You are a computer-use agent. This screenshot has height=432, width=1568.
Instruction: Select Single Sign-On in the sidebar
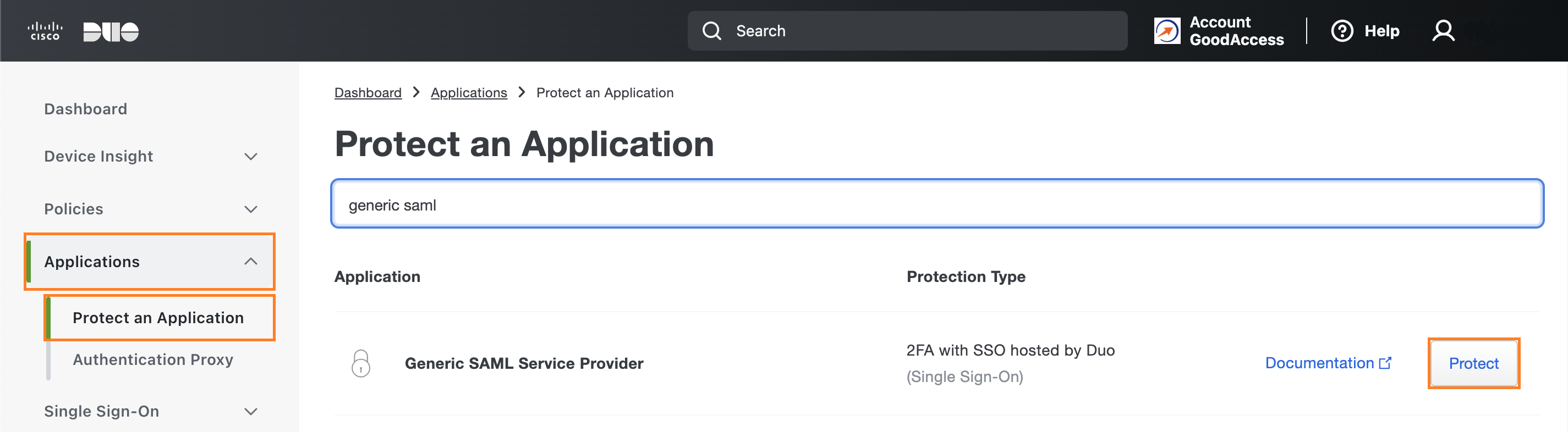click(x=102, y=411)
